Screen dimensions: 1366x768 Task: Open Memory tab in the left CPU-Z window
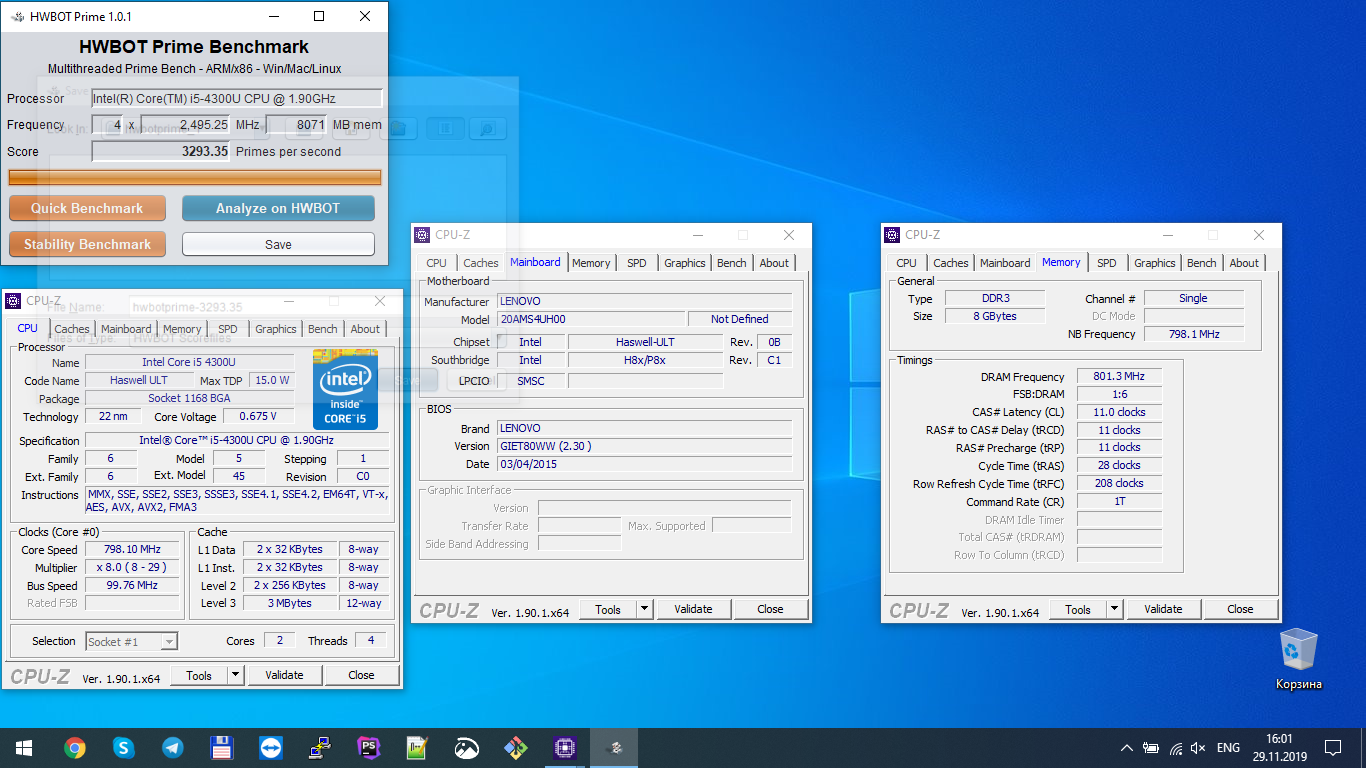(x=182, y=329)
